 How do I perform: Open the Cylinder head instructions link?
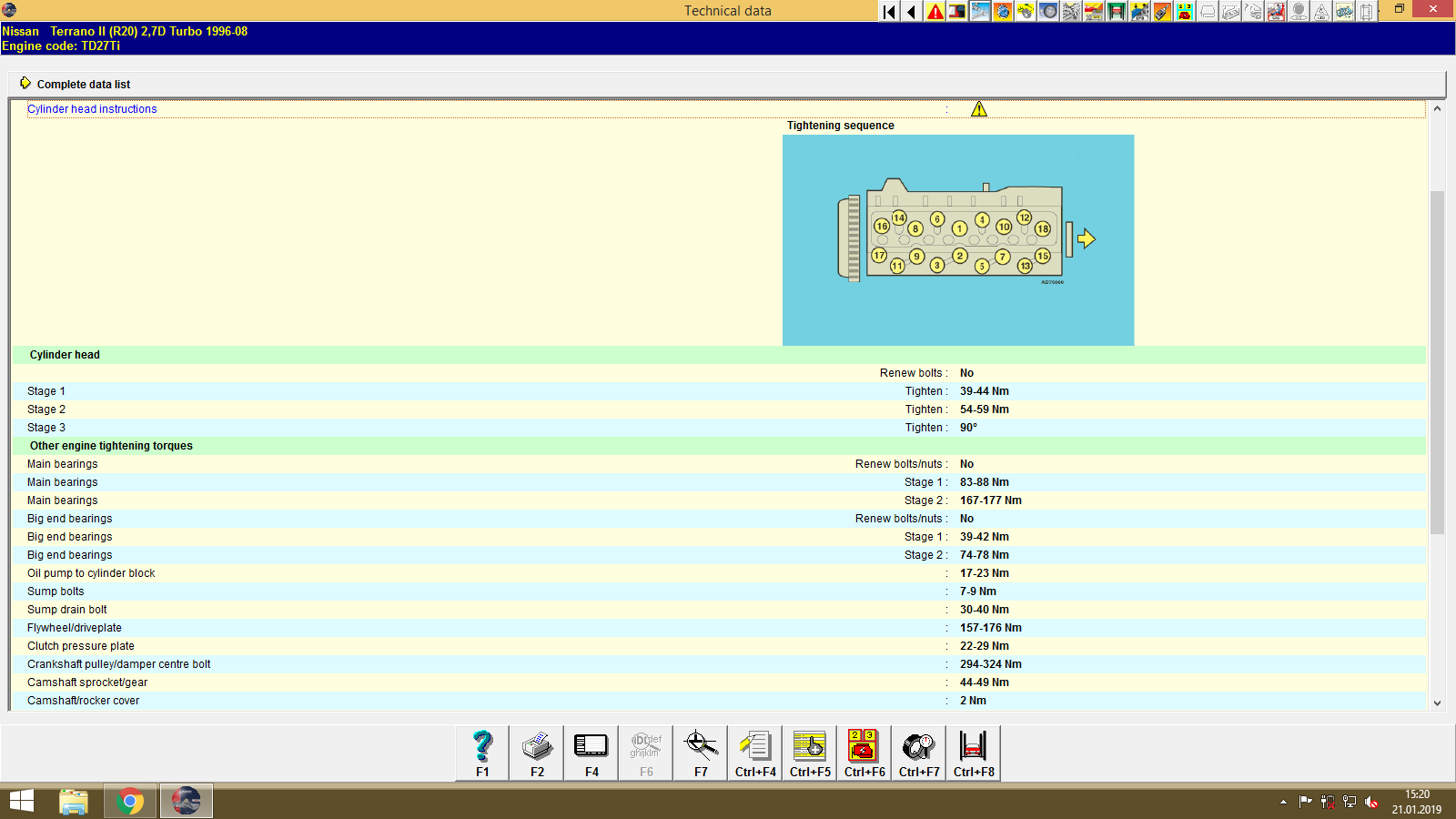pos(92,108)
